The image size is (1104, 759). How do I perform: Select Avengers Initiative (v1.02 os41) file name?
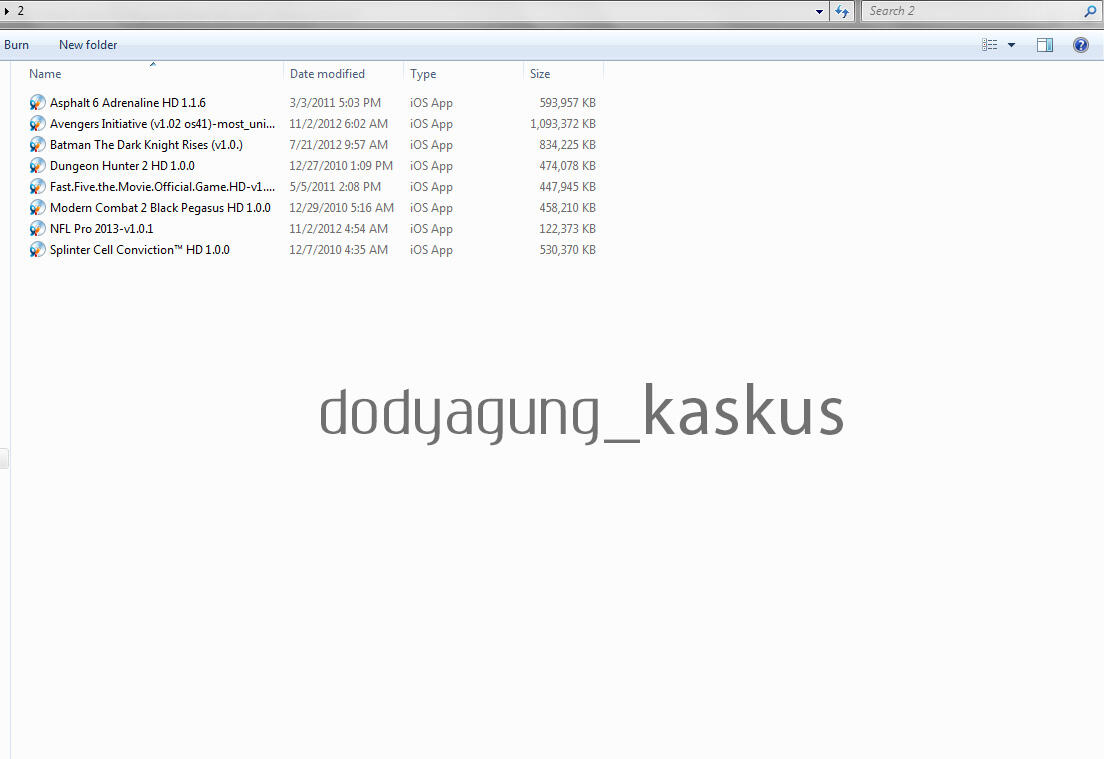(x=162, y=124)
